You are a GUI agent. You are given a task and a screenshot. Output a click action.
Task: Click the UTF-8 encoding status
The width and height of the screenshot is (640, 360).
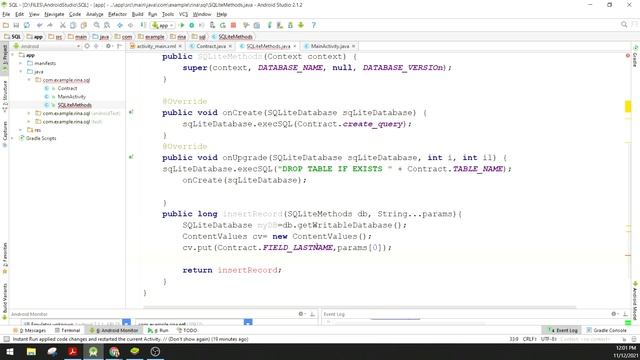[549, 339]
